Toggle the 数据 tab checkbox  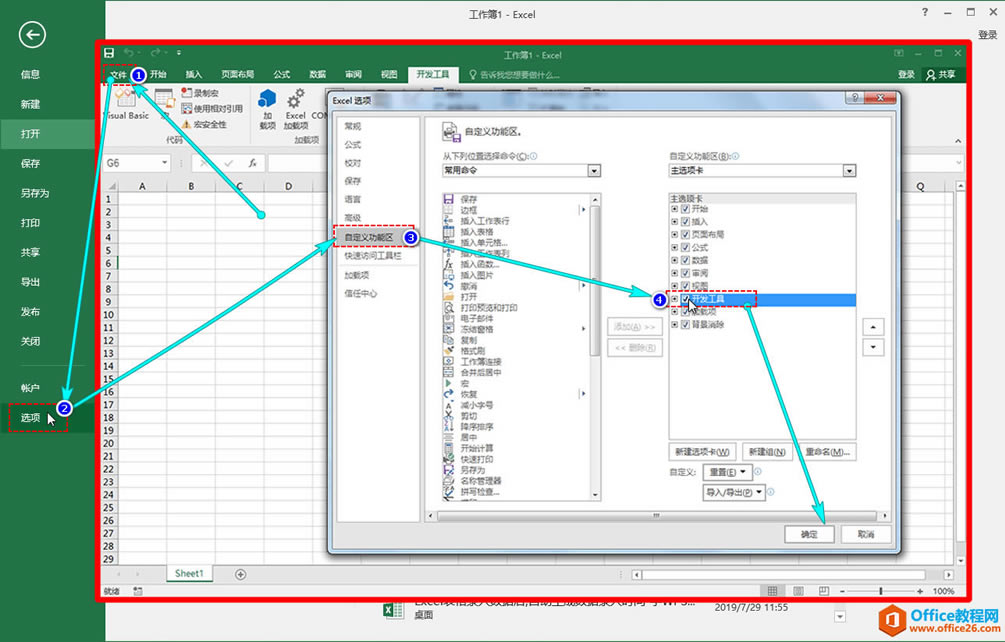pos(685,260)
